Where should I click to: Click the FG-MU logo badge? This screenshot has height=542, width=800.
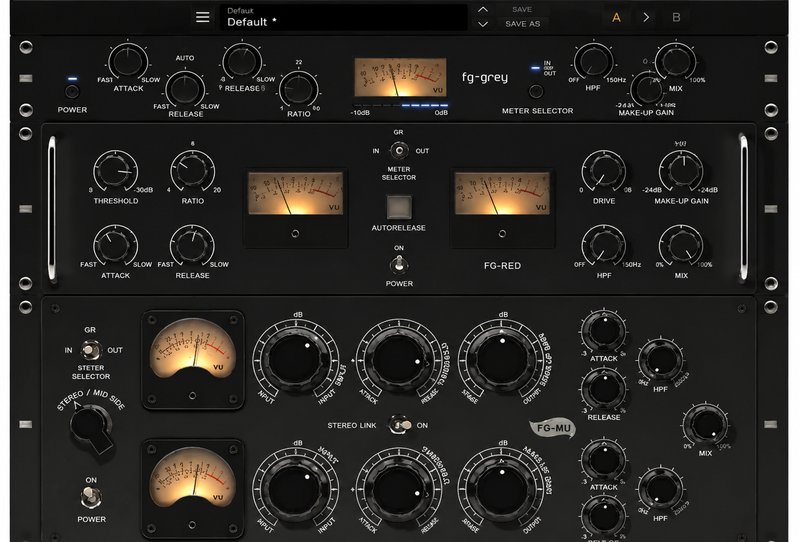pos(553,428)
